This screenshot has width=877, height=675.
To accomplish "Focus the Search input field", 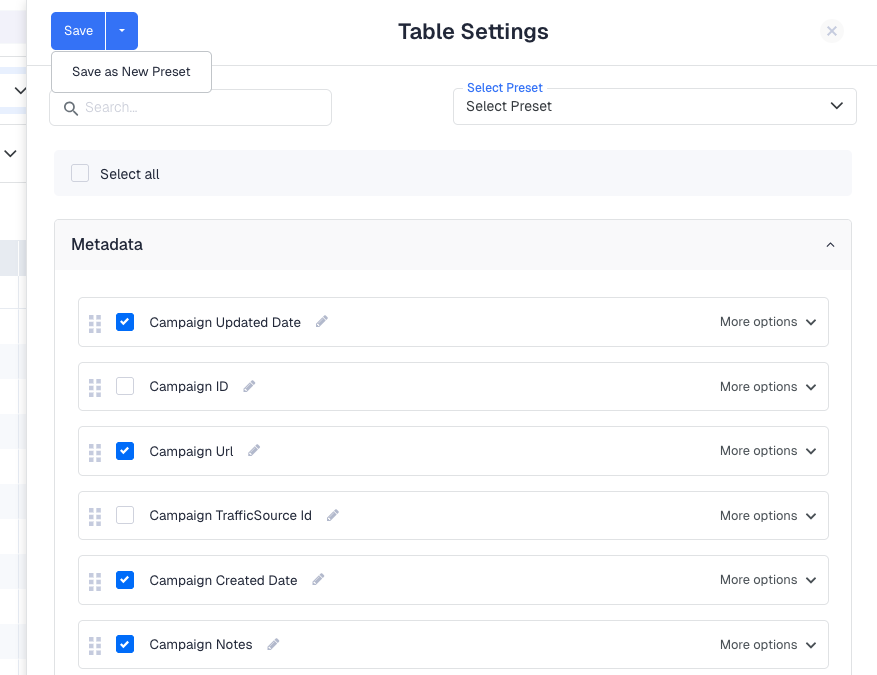I will point(200,107).
